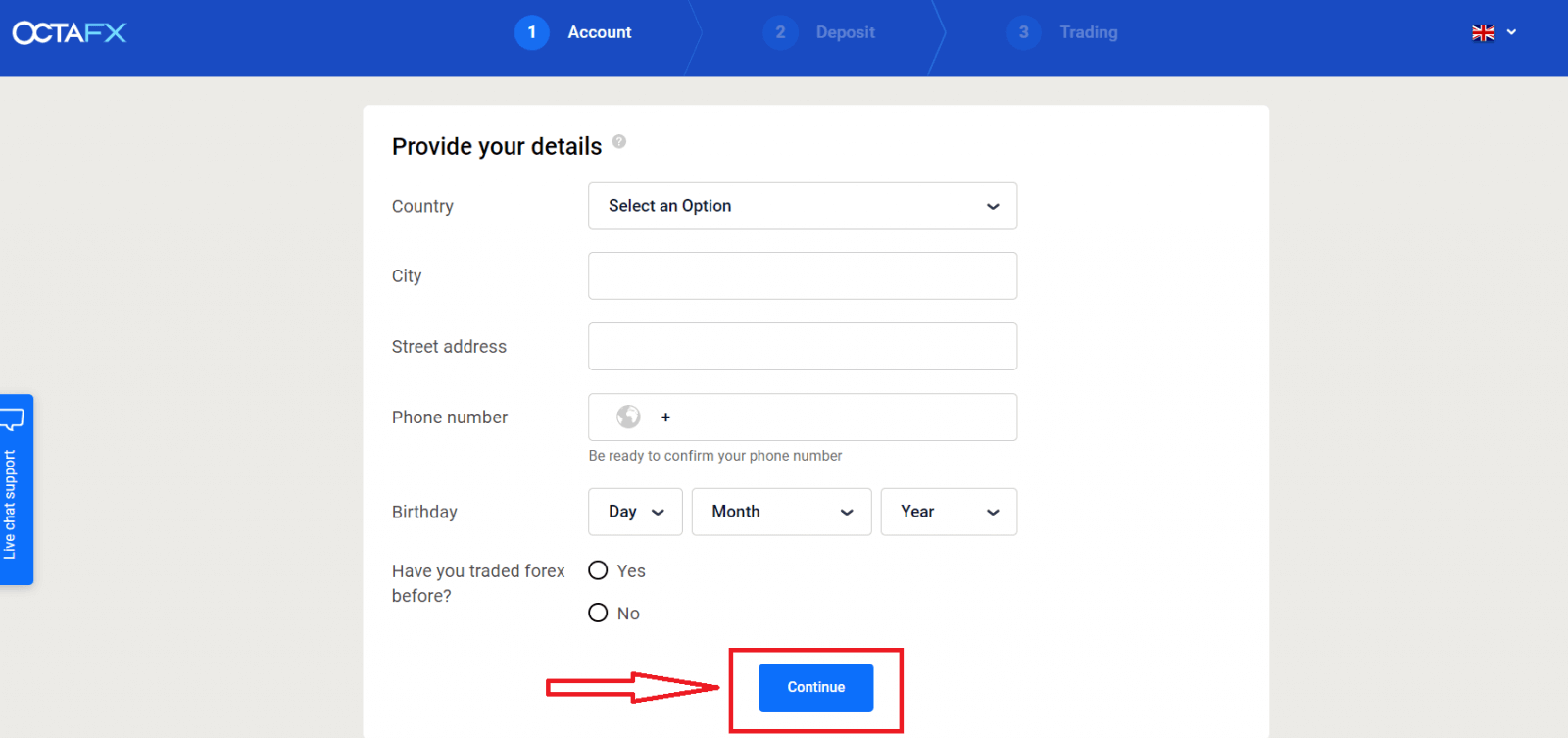Click the 'Be ready to confirm your phone number' text
The height and width of the screenshot is (738, 1568).
tap(715, 456)
